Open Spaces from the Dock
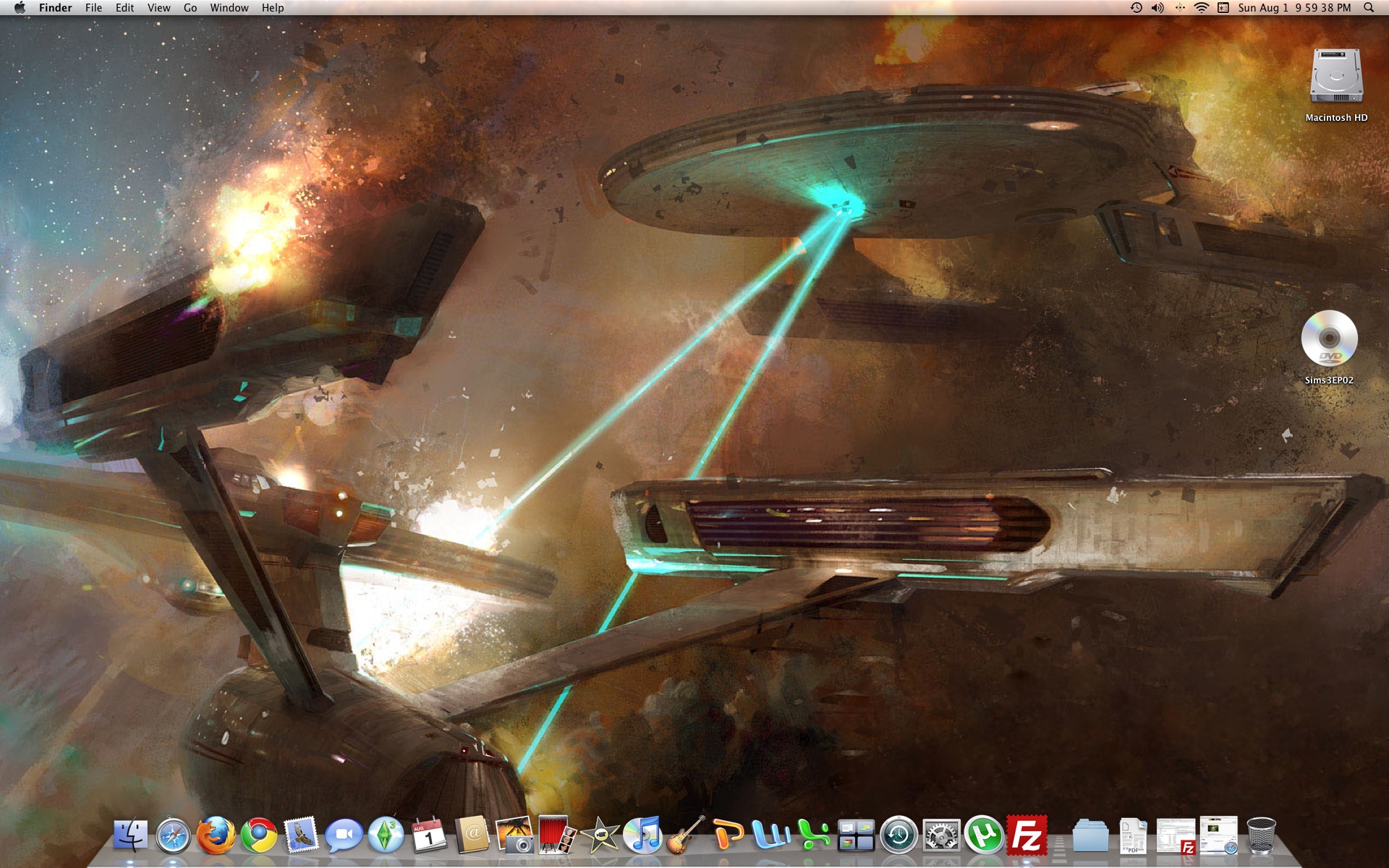Viewport: 1389px width, 868px height. [856, 835]
